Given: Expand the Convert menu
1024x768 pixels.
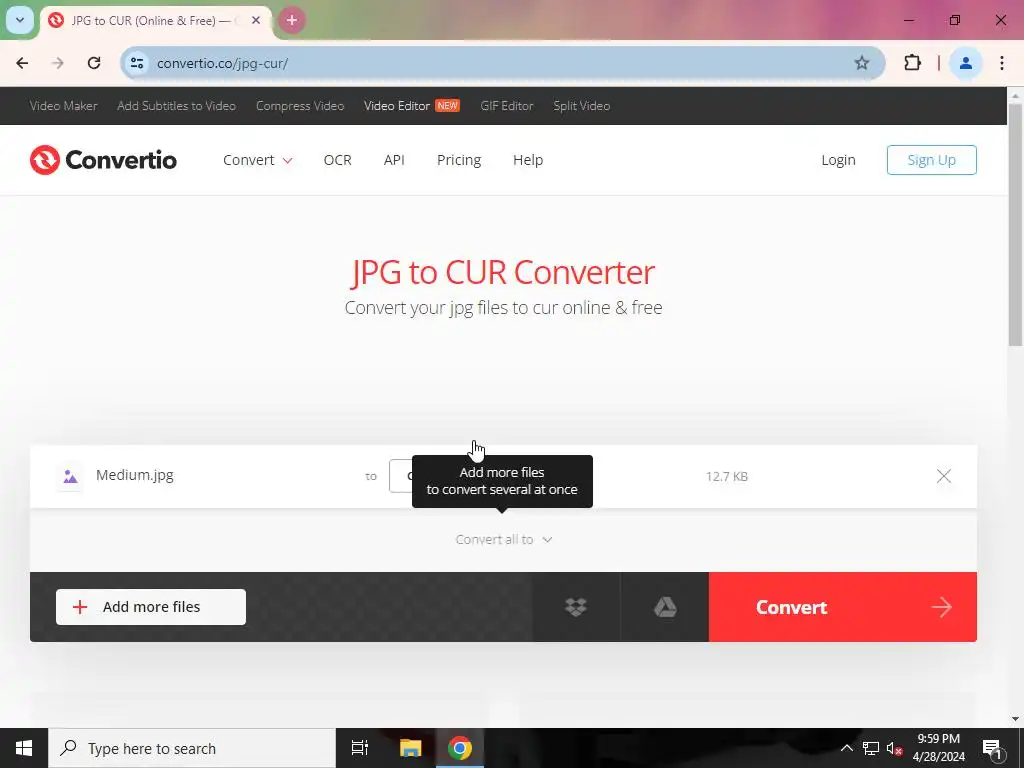Looking at the screenshot, I should pos(257,160).
